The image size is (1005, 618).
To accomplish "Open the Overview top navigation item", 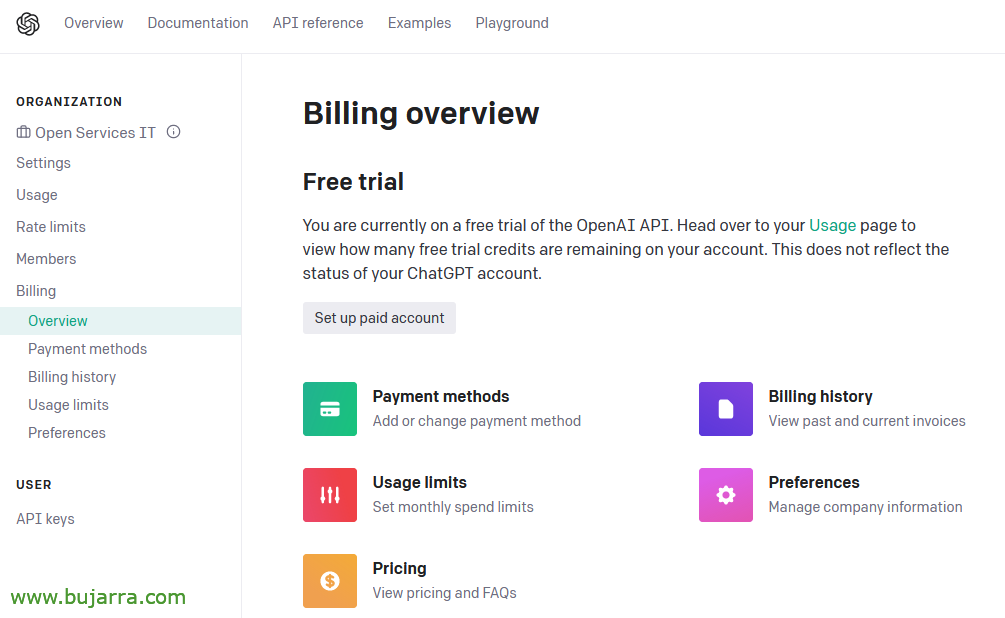I will coord(94,23).
